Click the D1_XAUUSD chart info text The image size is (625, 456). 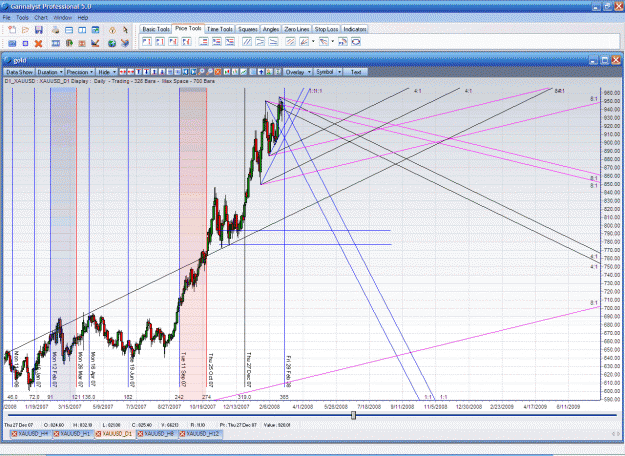(110, 81)
